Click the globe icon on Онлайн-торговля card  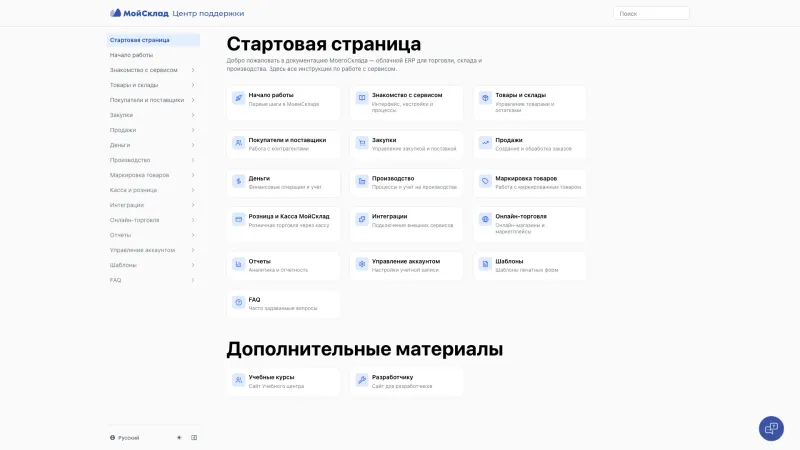pyautogui.click(x=485, y=219)
